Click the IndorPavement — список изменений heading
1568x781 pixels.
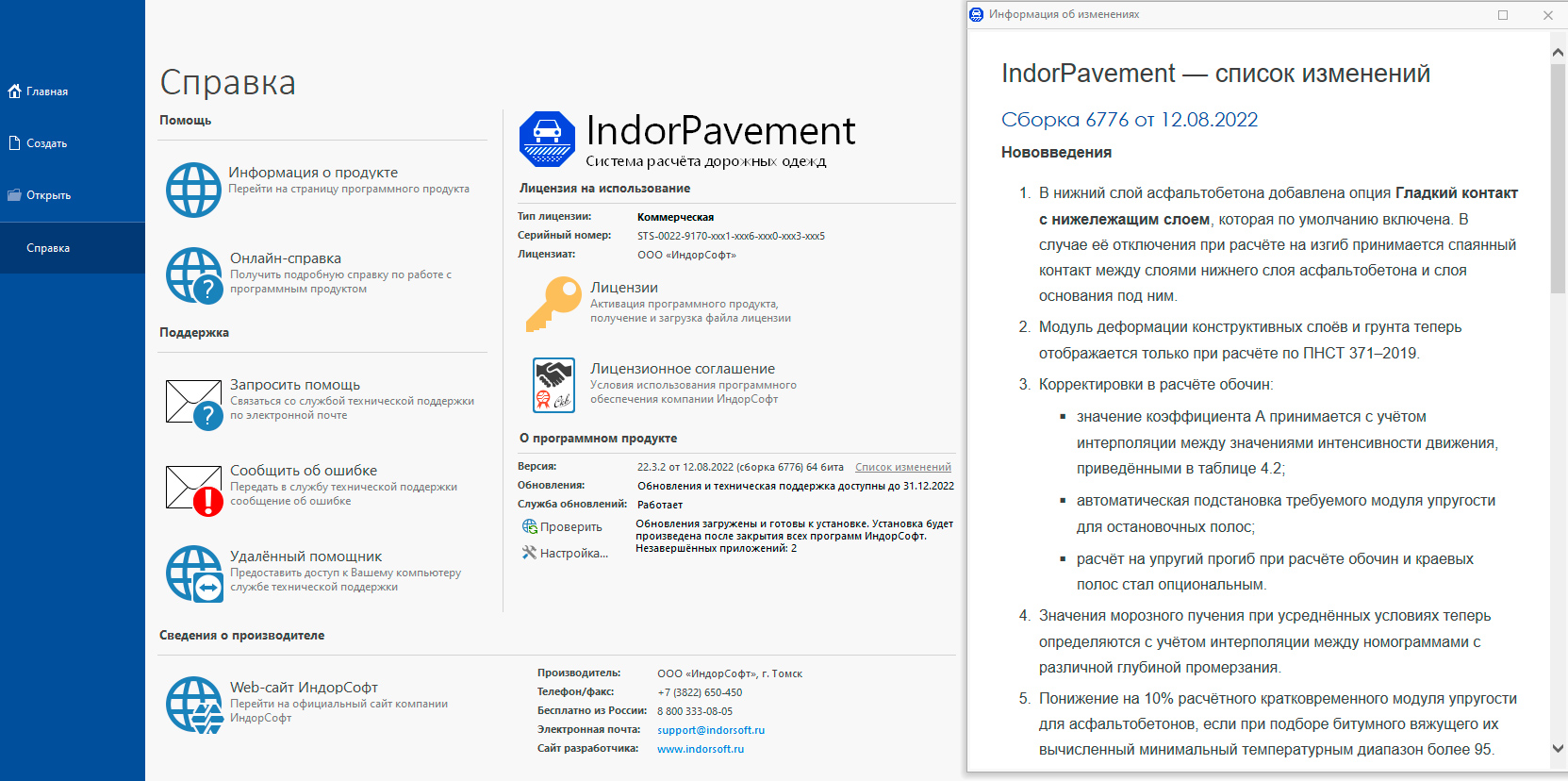(1215, 74)
